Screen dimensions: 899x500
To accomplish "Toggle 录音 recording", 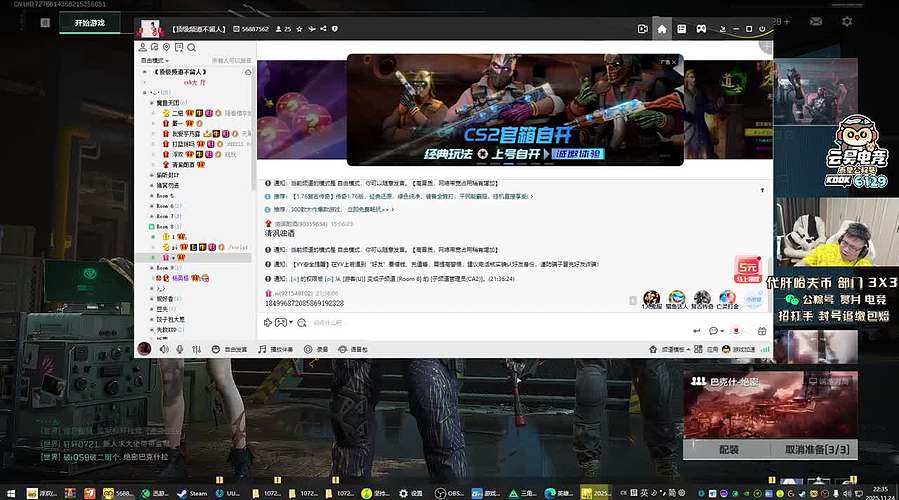I will click(x=316, y=349).
